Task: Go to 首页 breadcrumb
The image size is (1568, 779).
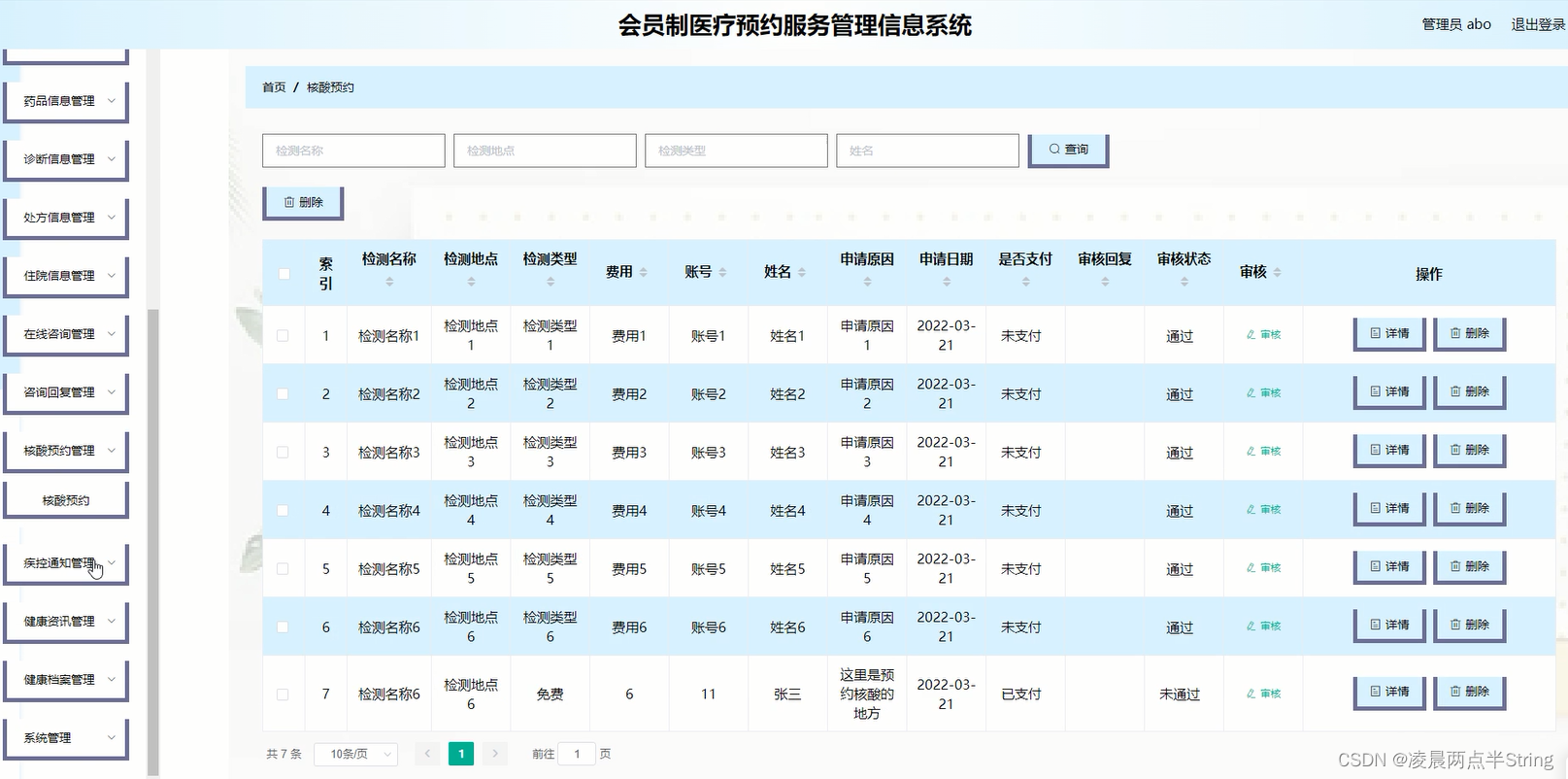Action: [274, 87]
